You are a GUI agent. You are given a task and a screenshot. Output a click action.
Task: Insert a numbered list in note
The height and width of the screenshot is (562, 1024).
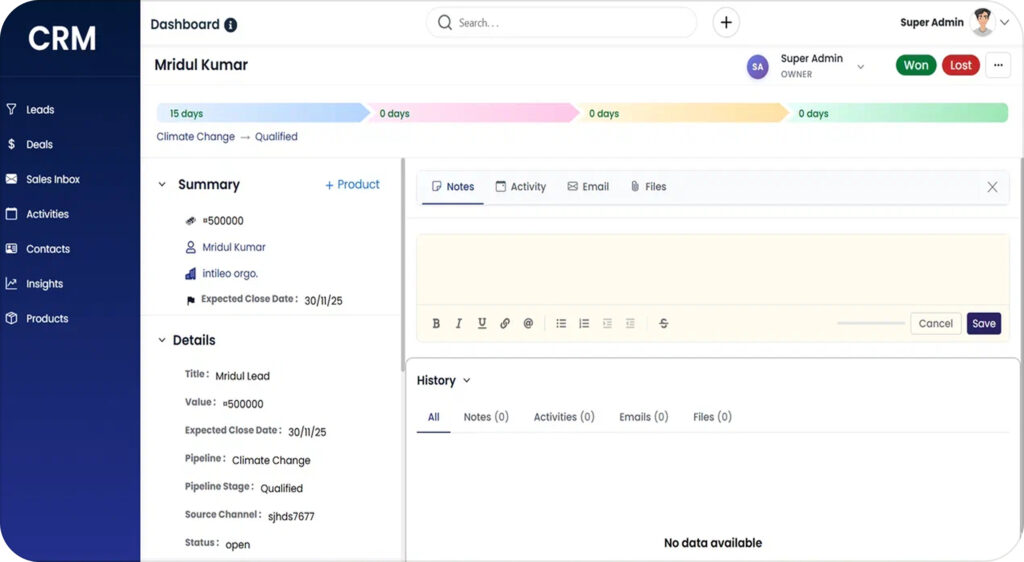tap(584, 323)
